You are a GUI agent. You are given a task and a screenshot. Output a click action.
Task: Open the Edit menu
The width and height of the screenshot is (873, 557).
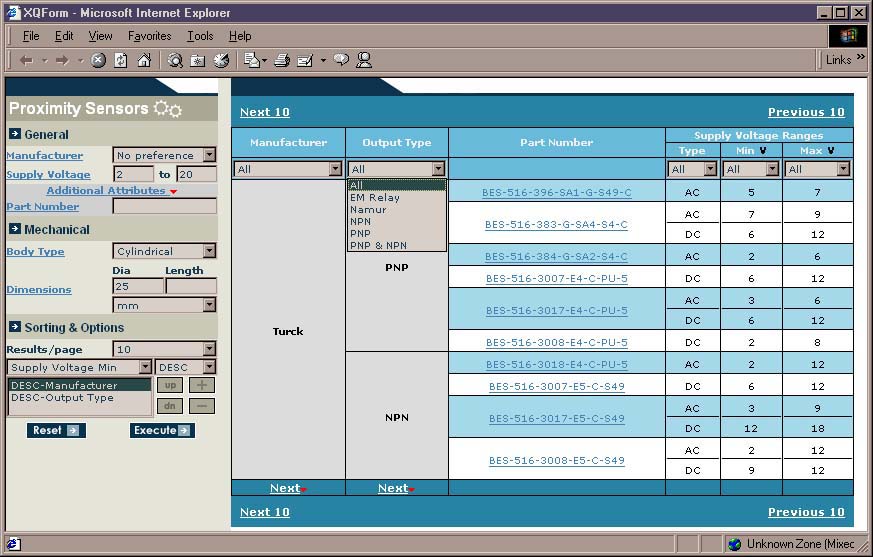64,36
